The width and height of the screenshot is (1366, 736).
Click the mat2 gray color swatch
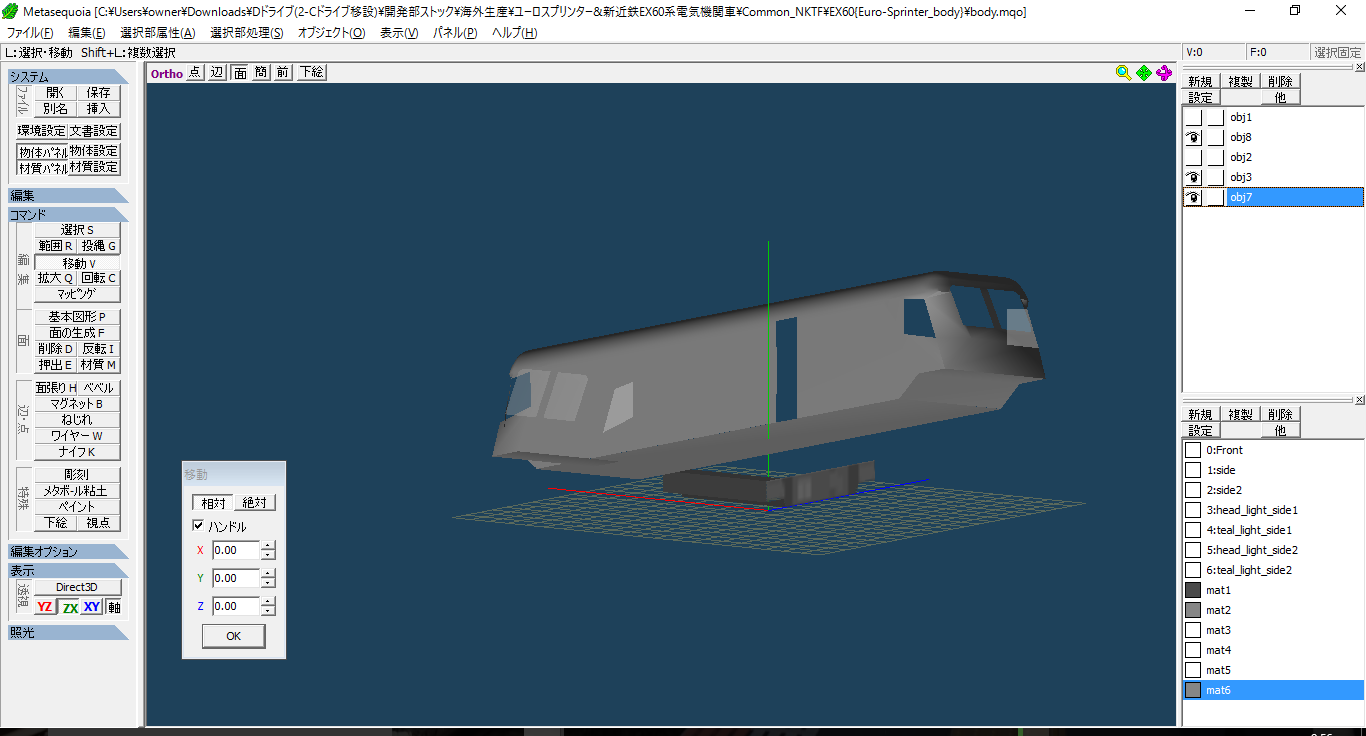tap(1193, 610)
